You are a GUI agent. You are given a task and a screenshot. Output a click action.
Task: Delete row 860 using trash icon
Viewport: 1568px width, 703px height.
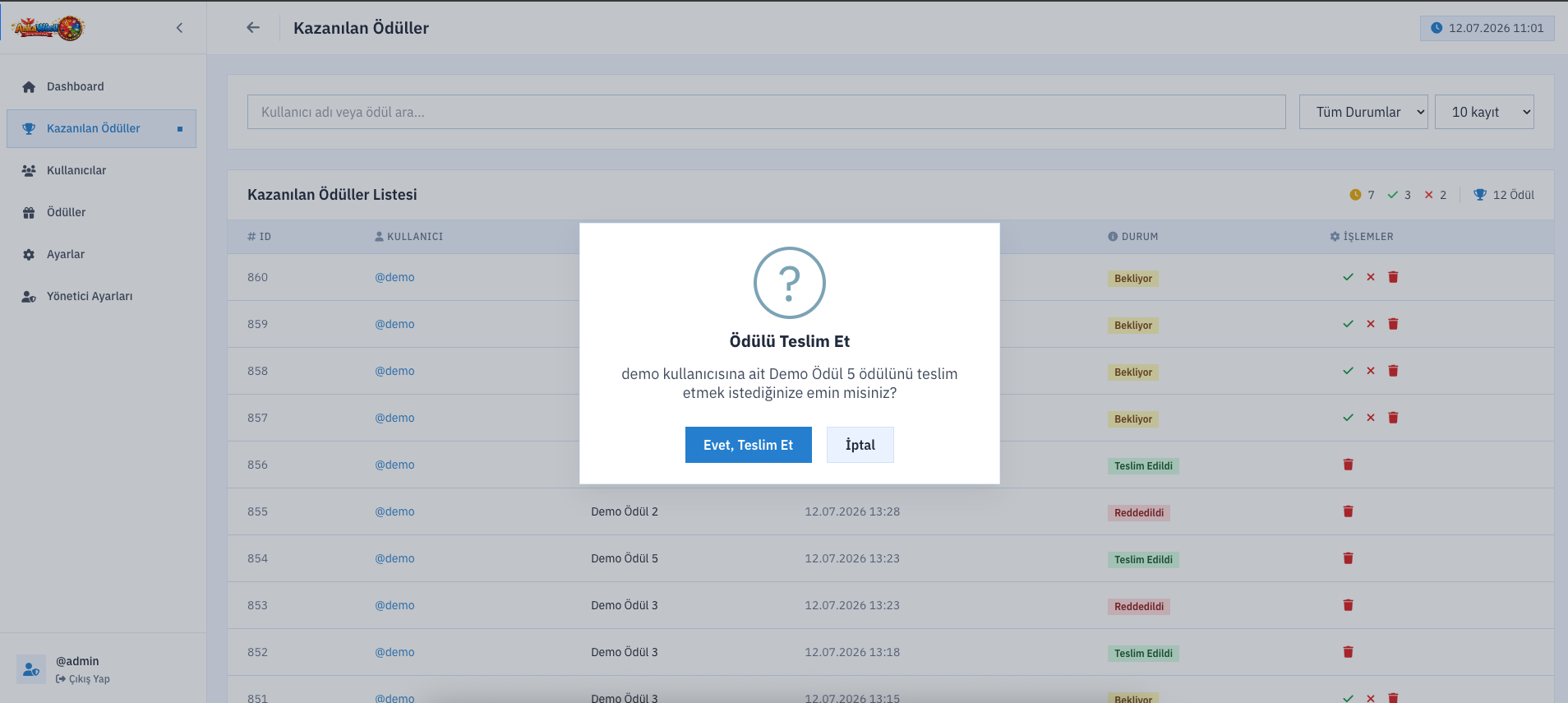pos(1393,277)
